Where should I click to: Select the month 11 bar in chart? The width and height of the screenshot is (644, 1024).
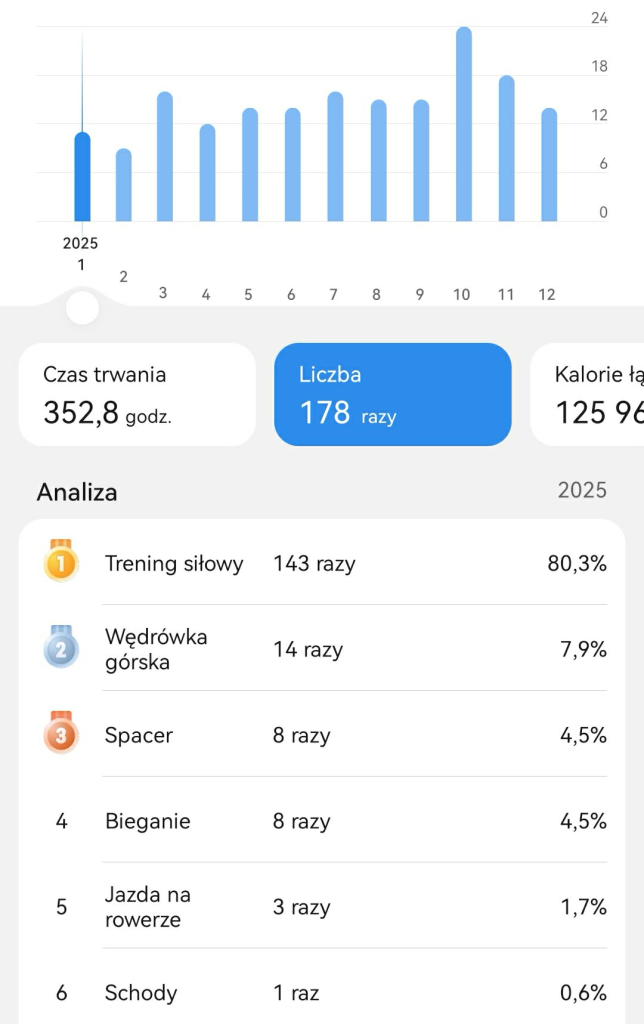pyautogui.click(x=506, y=149)
